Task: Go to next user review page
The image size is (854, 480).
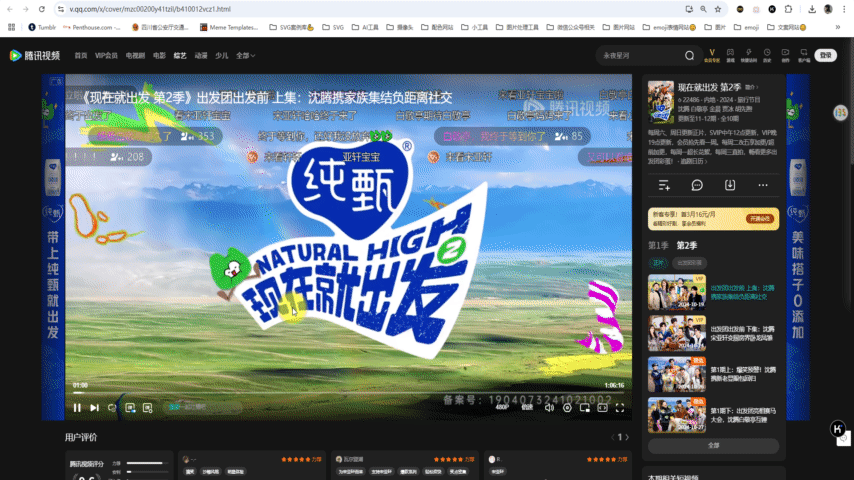Action: (627, 437)
